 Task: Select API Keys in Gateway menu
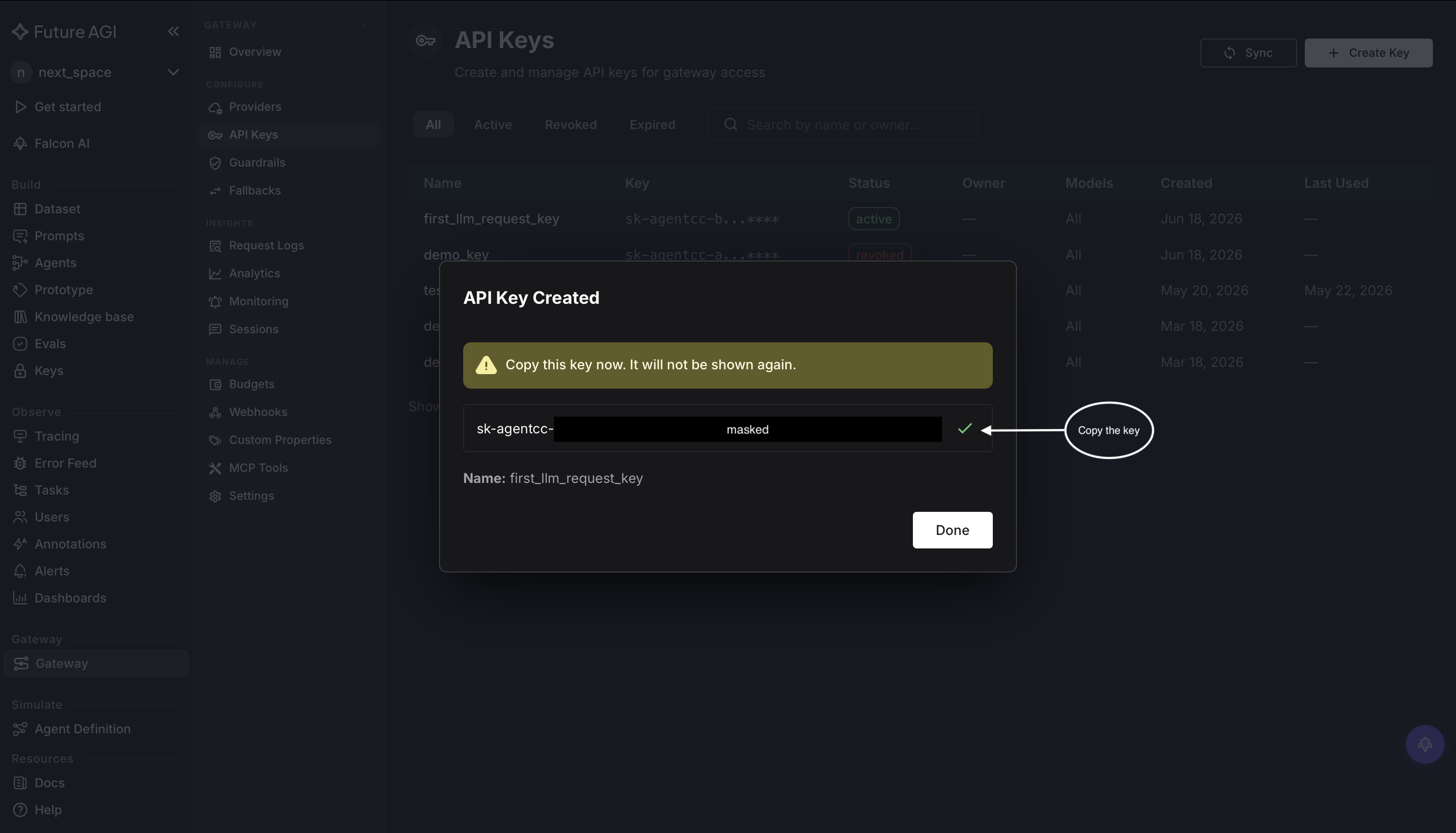tap(289, 134)
